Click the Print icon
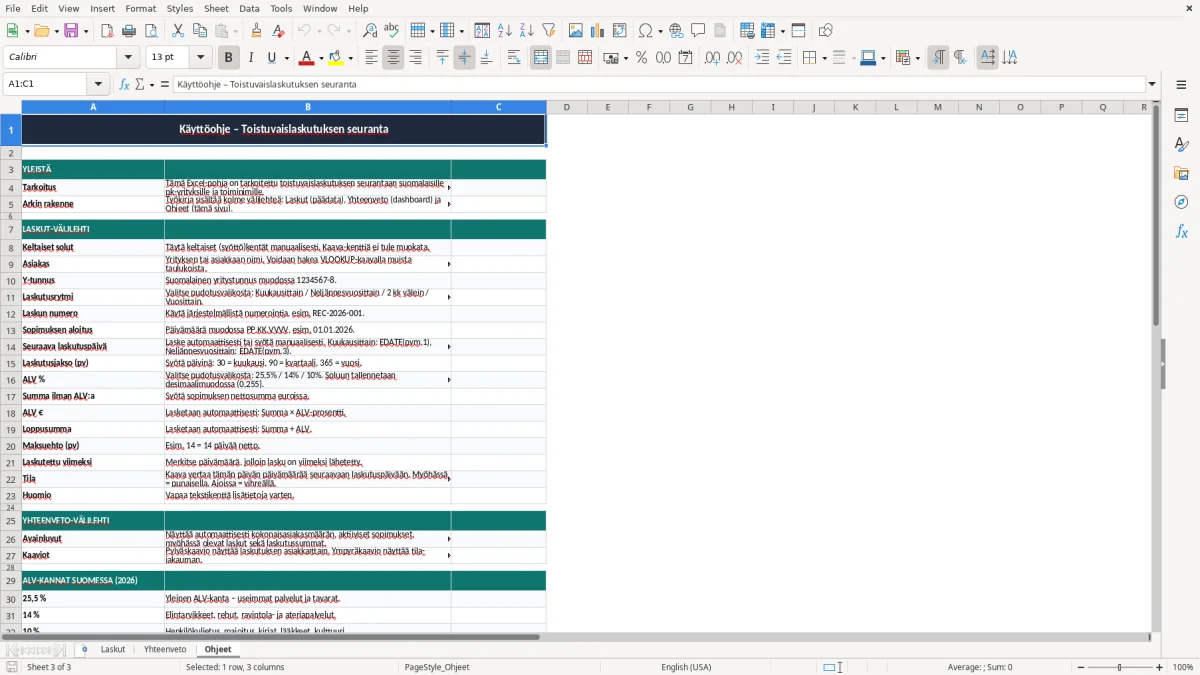 [129, 31]
